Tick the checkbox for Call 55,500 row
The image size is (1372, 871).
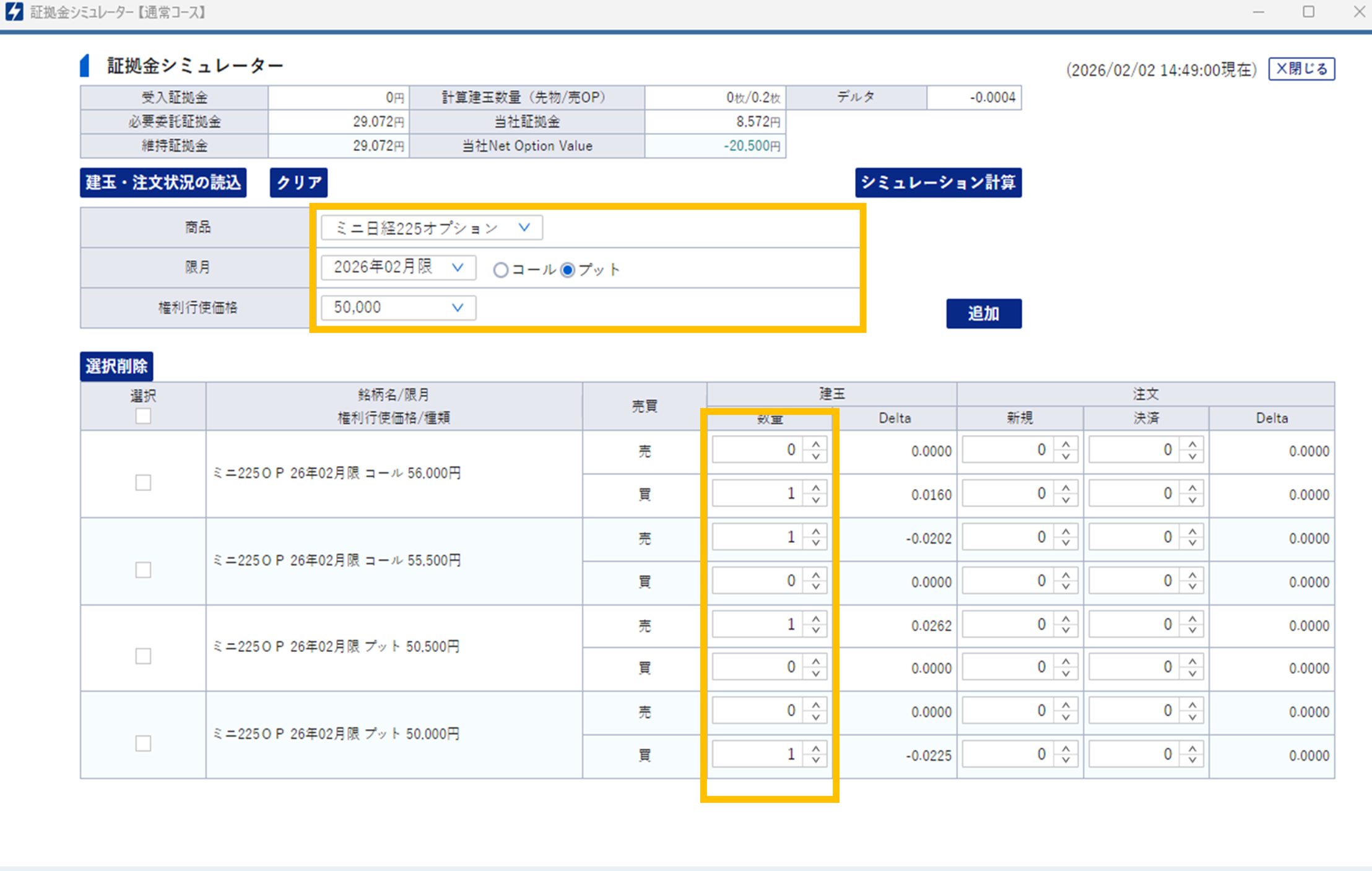tap(143, 570)
